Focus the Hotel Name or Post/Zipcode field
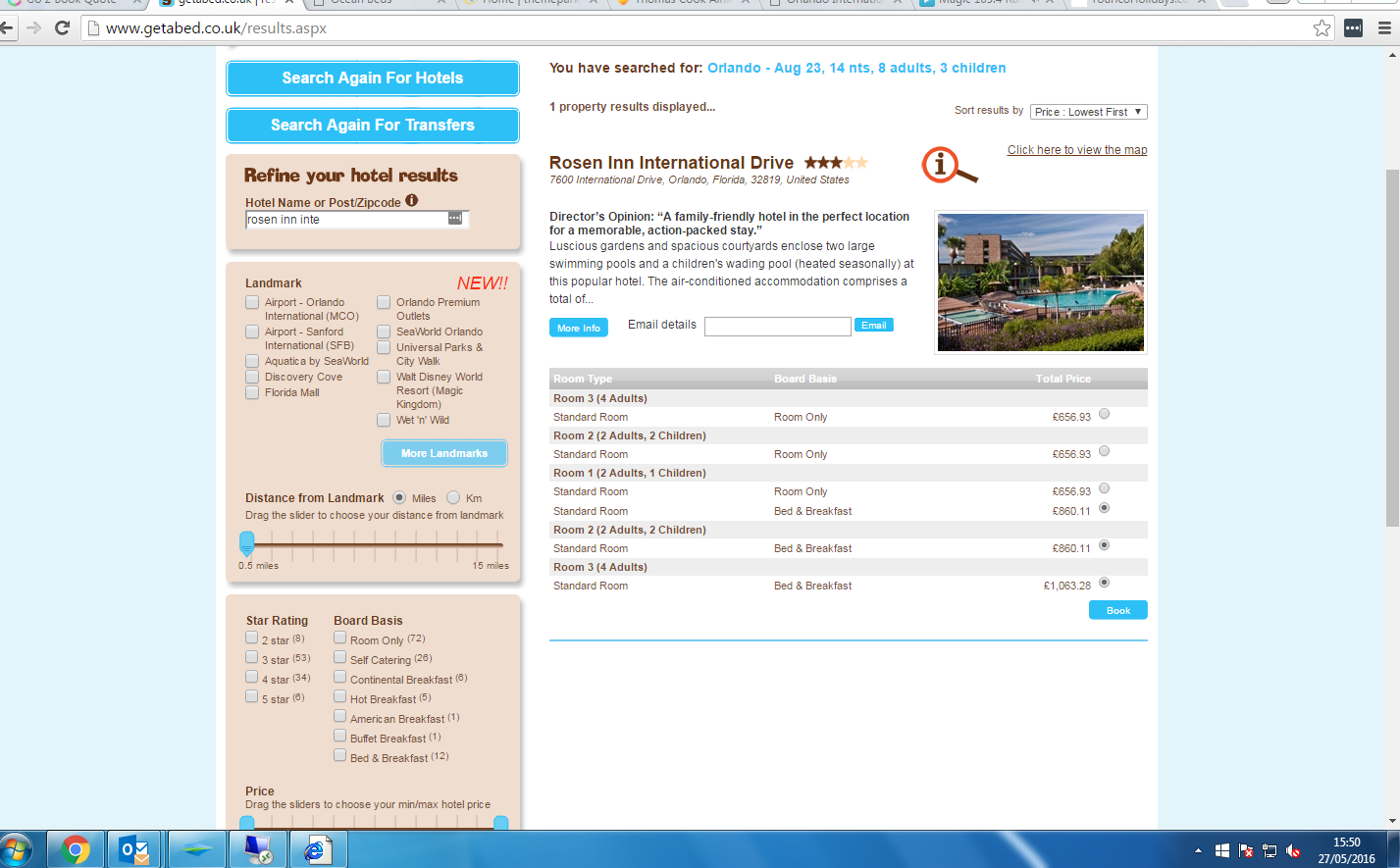Screen dimensions: 1400x868 tap(357, 220)
